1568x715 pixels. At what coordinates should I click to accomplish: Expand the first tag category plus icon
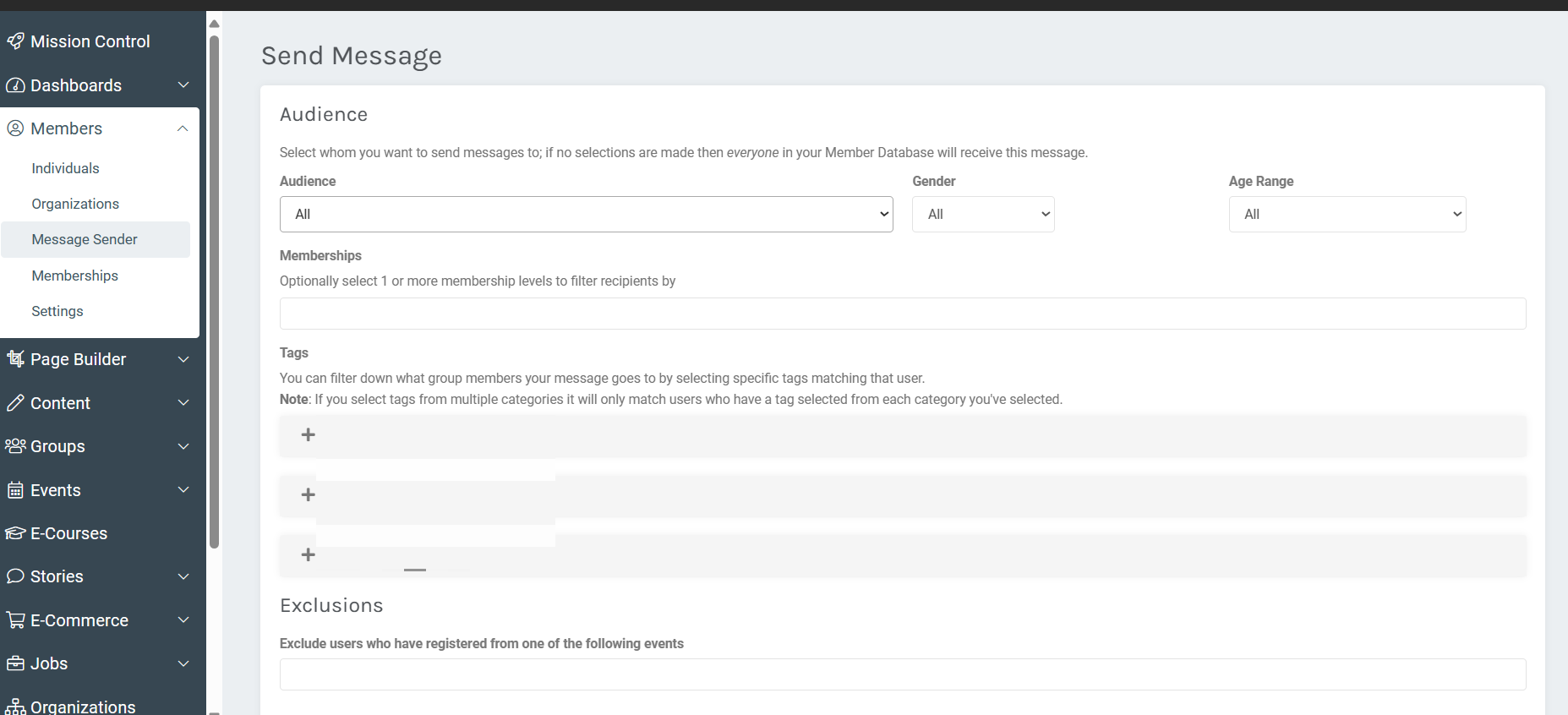click(309, 434)
